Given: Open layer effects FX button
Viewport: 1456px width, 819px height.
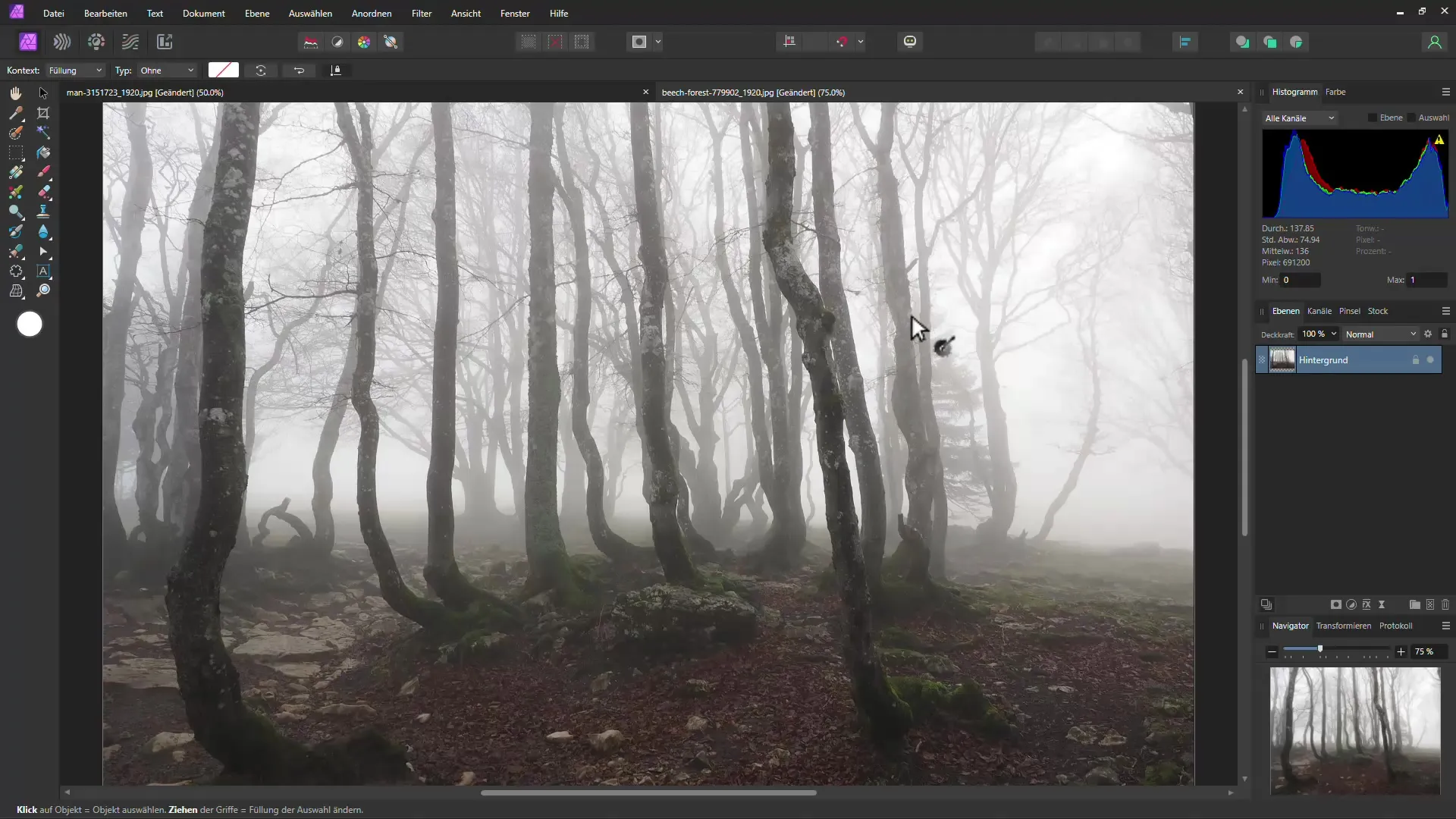Looking at the screenshot, I should 1367,604.
